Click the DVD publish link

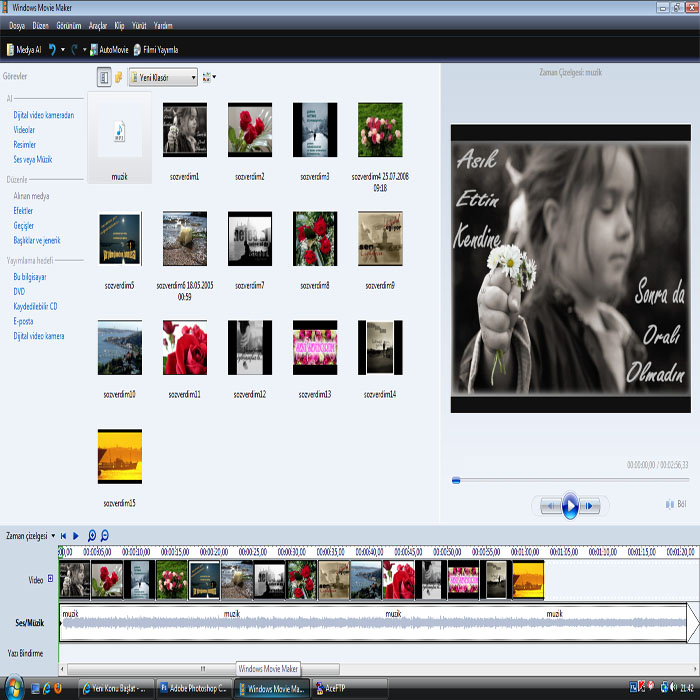(19, 292)
